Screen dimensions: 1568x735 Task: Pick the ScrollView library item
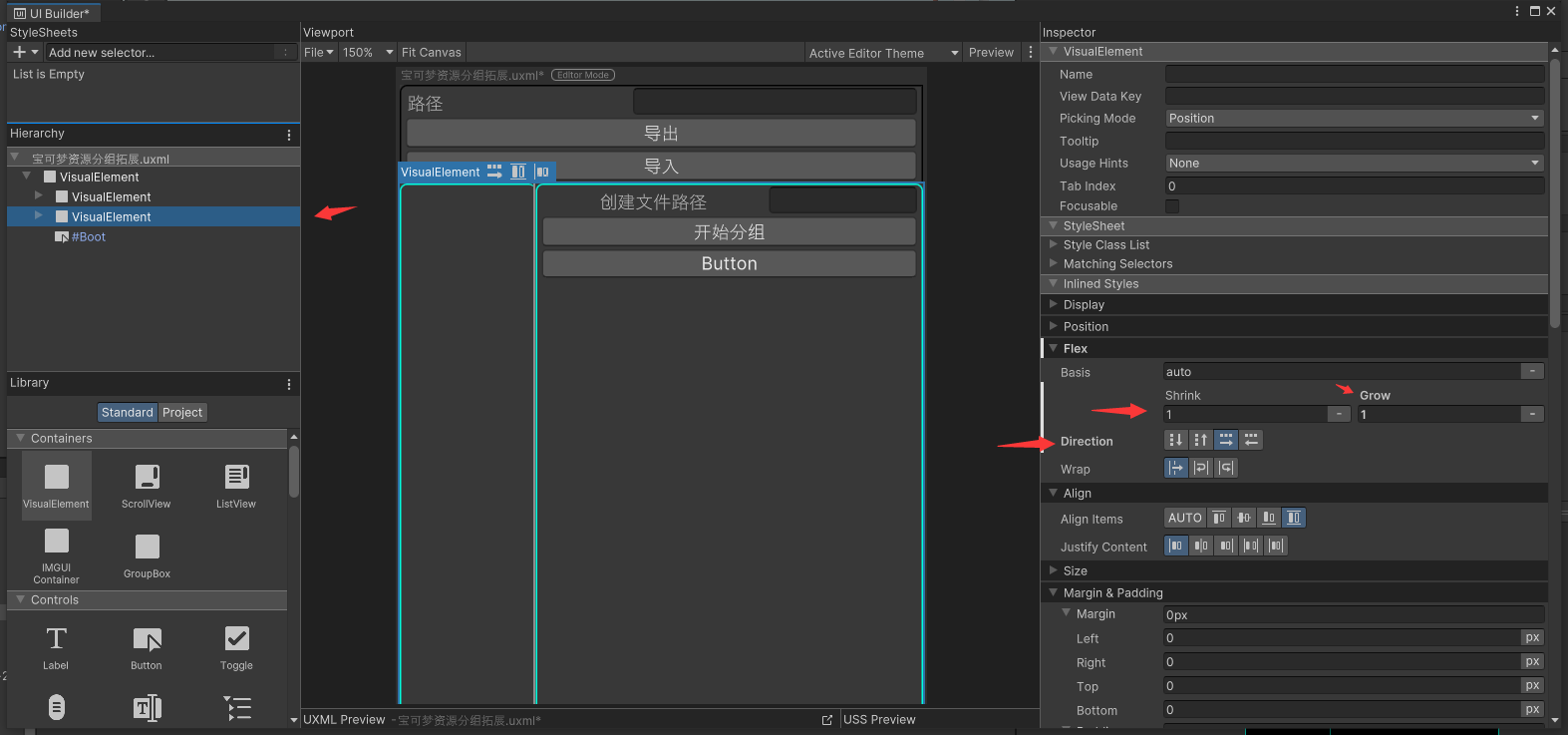tap(147, 486)
